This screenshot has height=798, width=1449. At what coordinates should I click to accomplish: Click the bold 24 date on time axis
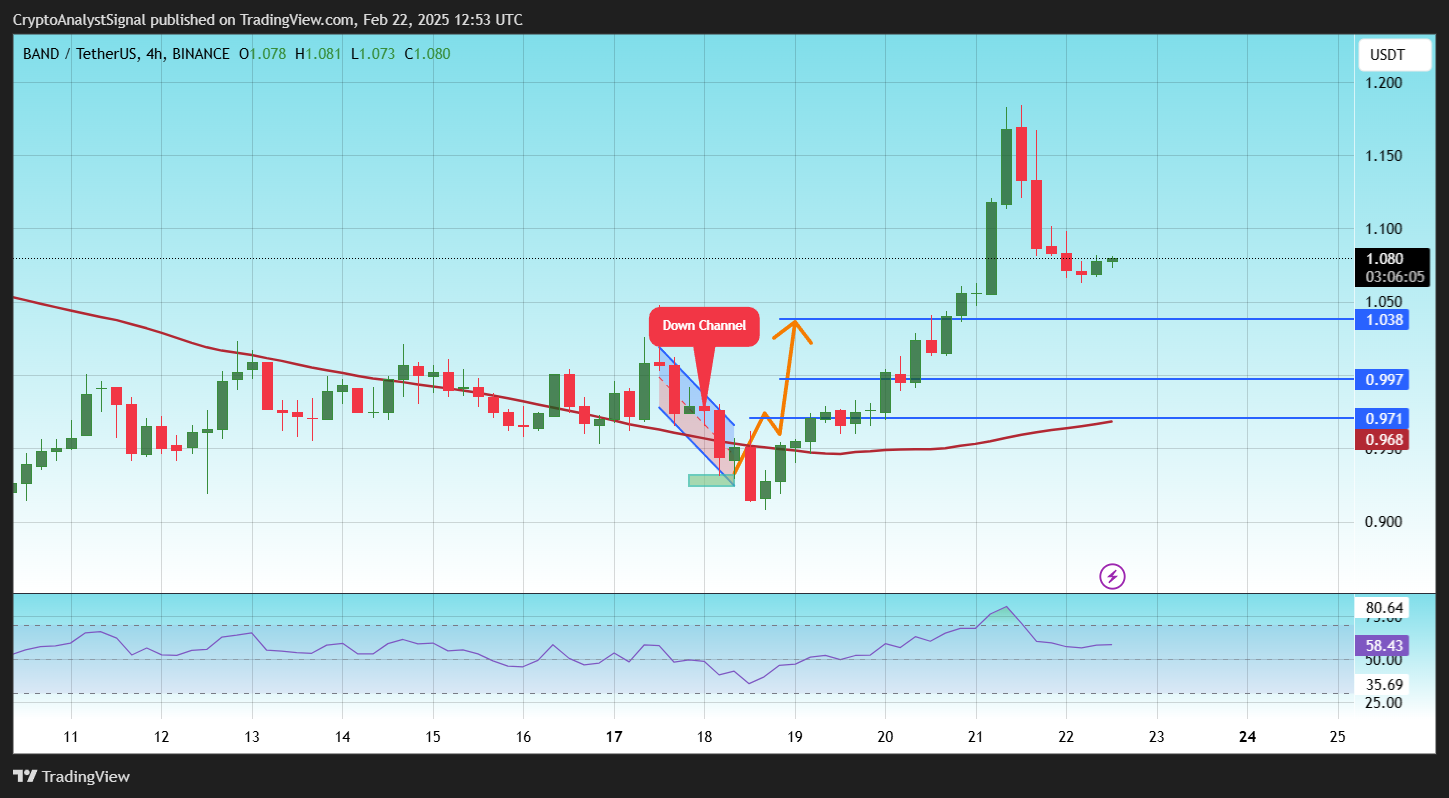click(x=1248, y=737)
